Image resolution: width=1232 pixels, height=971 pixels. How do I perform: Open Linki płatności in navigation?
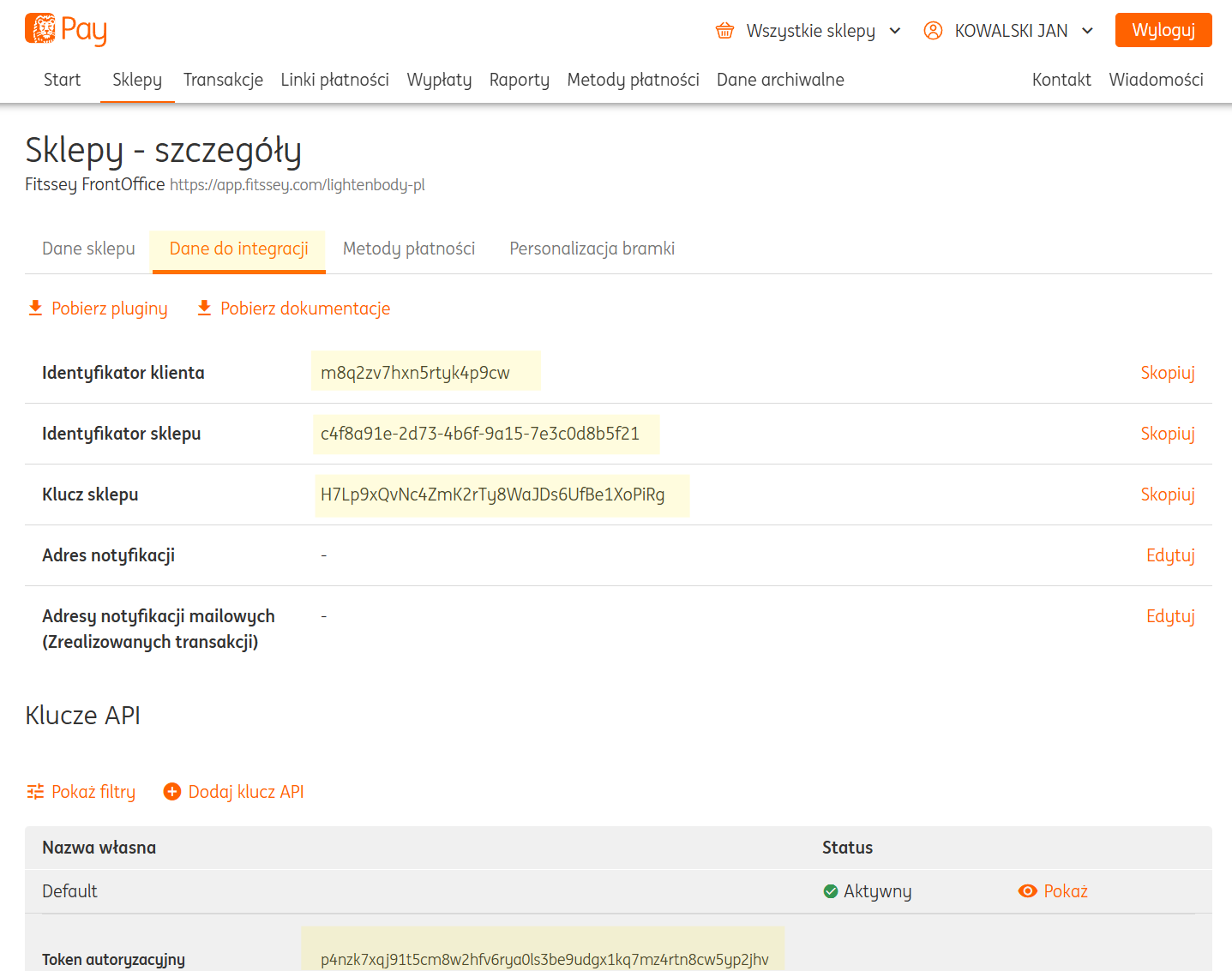coord(334,80)
